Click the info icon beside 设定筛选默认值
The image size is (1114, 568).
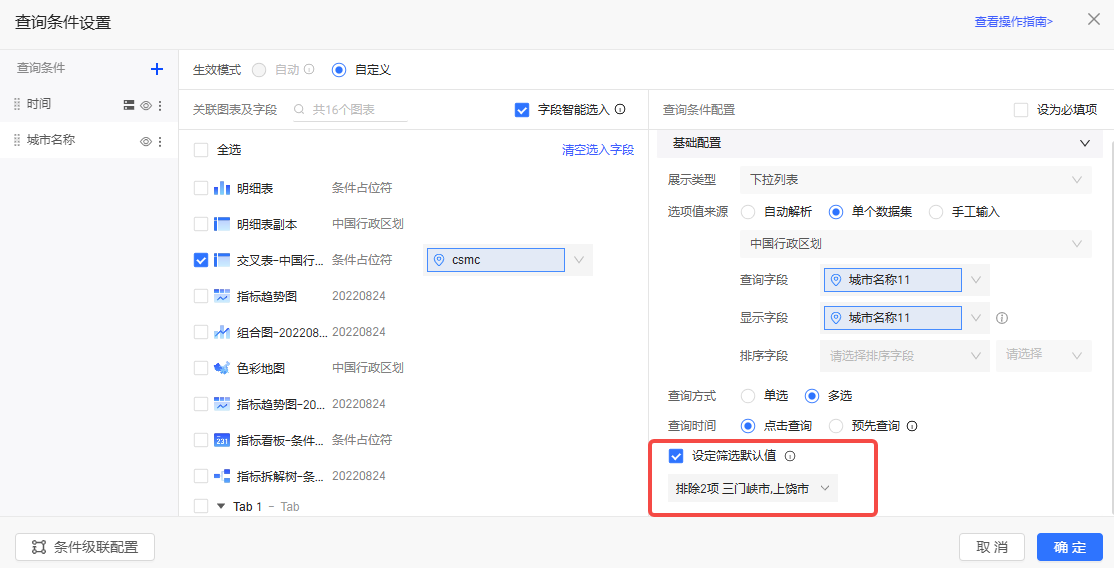pyautogui.click(x=790, y=456)
